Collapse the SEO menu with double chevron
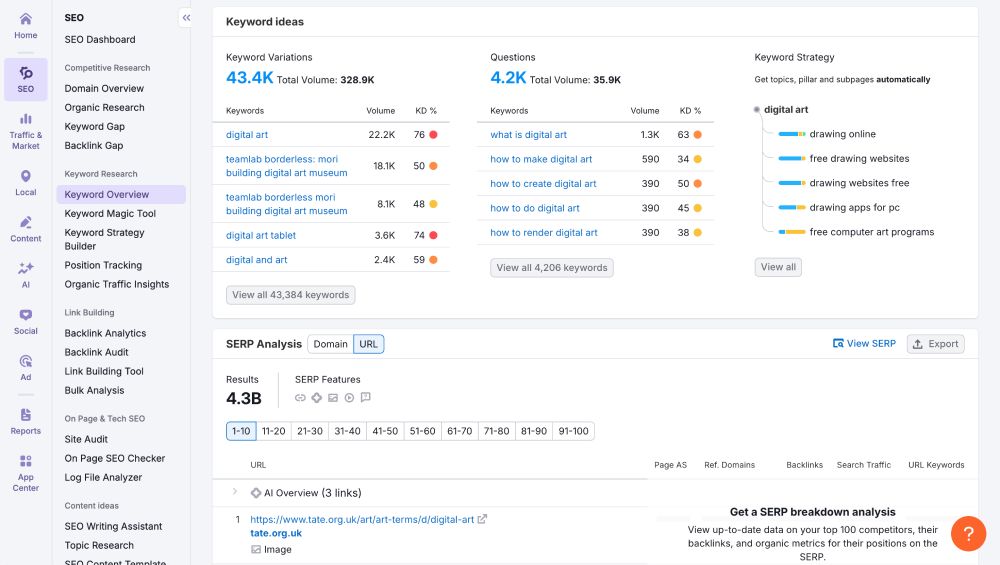Image resolution: width=1000 pixels, height=565 pixels. tap(186, 18)
